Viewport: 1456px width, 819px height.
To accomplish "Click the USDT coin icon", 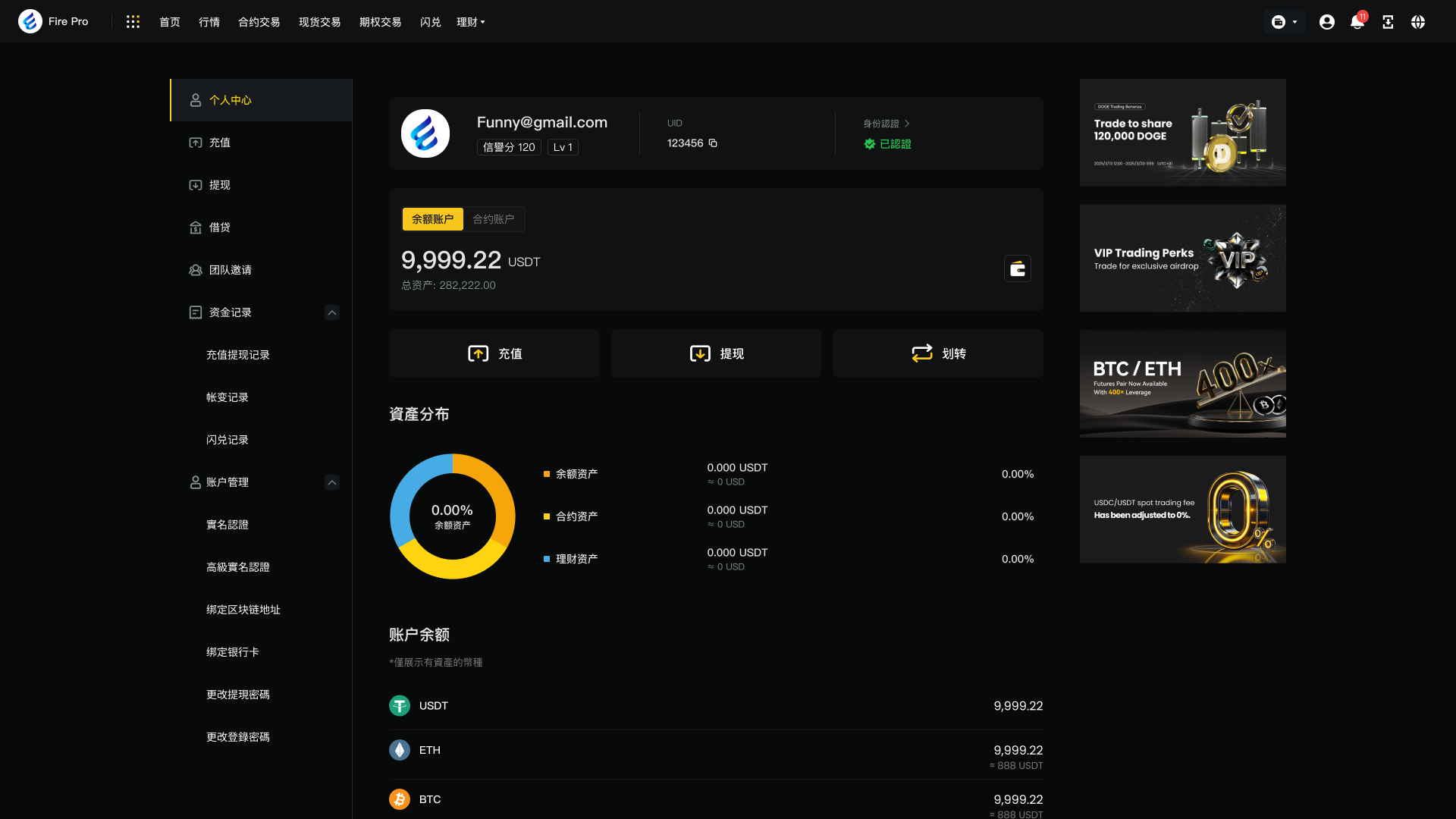I will pyautogui.click(x=400, y=705).
